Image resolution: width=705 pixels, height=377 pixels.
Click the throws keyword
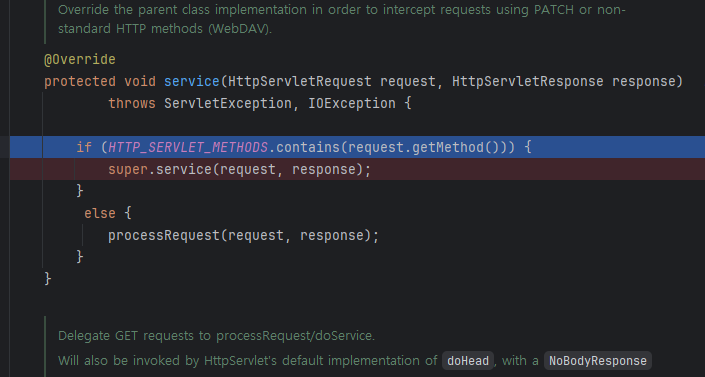[132, 103]
